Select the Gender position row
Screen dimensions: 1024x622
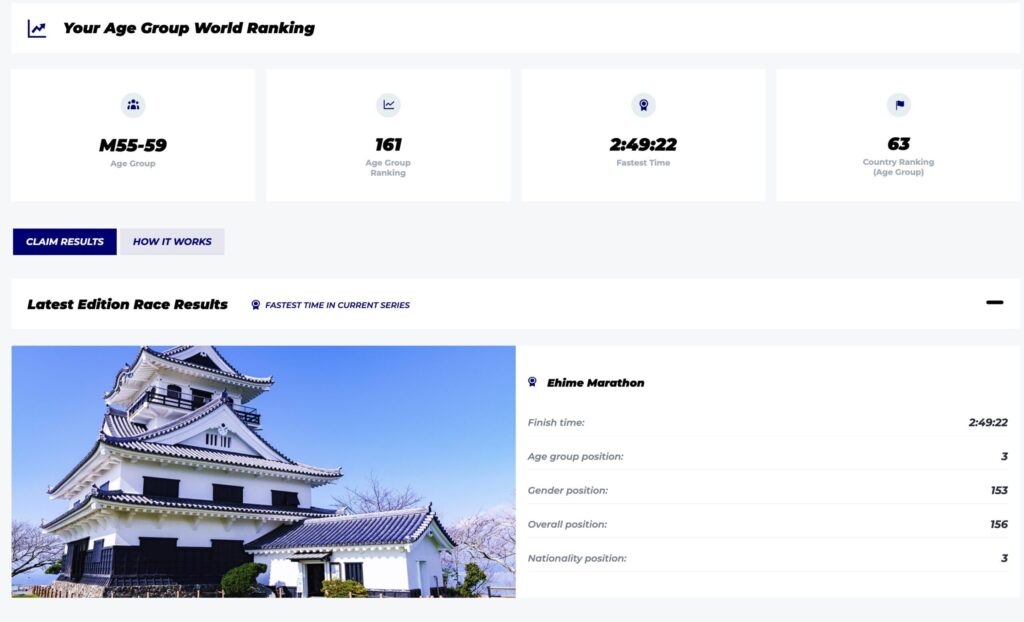click(767, 491)
